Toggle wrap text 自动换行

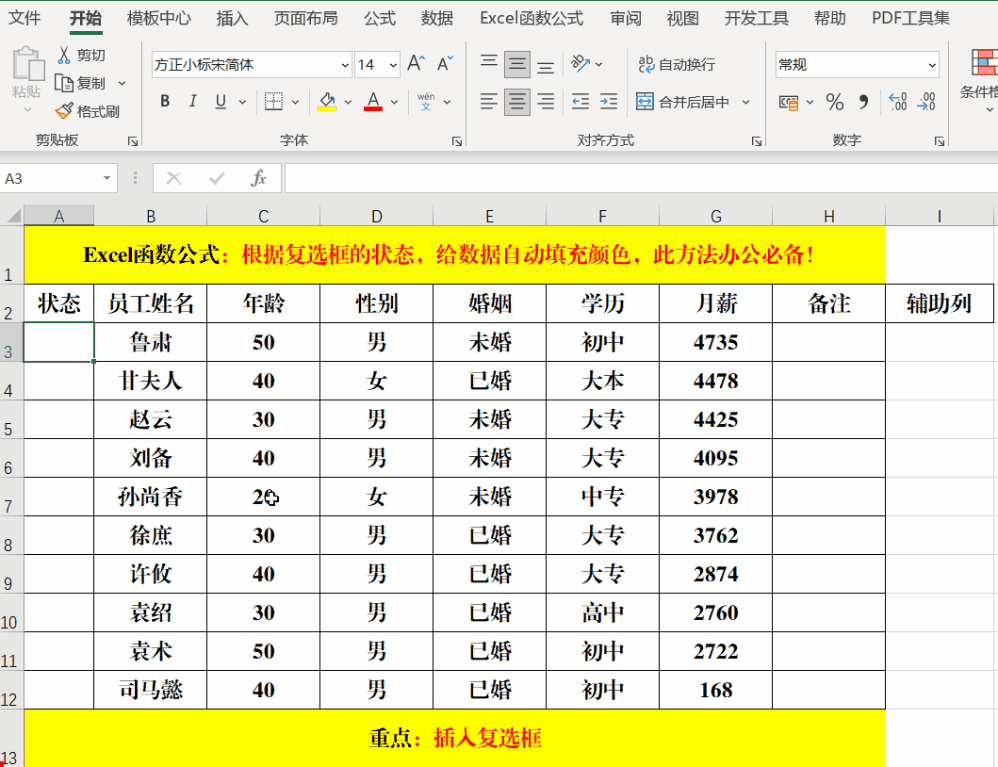tap(677, 64)
